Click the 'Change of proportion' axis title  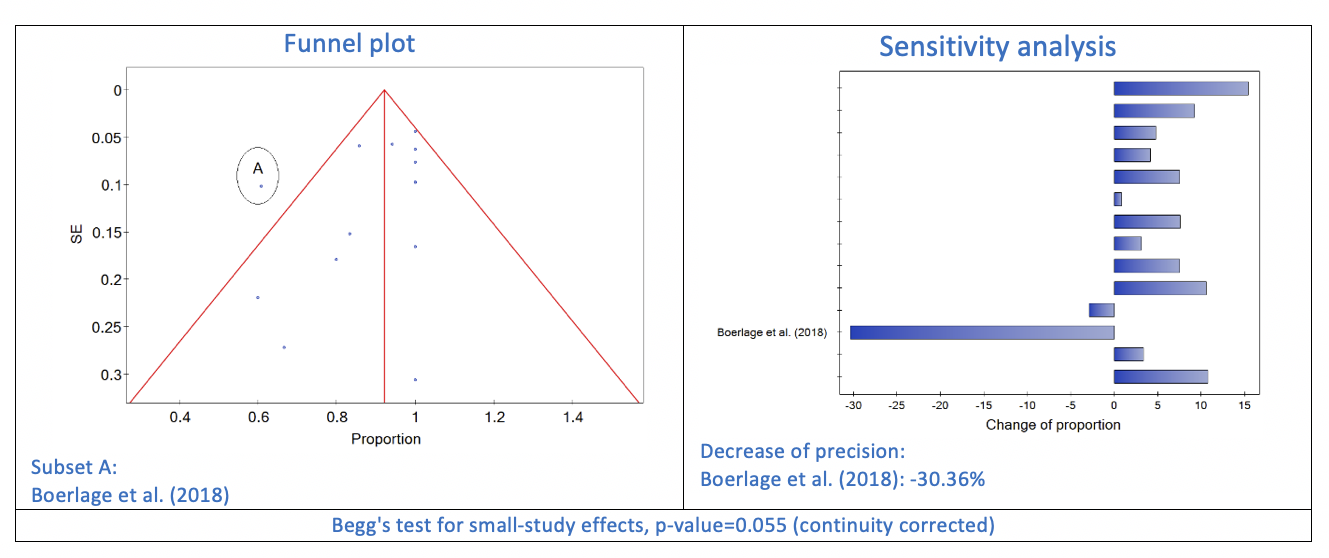(x=1053, y=425)
